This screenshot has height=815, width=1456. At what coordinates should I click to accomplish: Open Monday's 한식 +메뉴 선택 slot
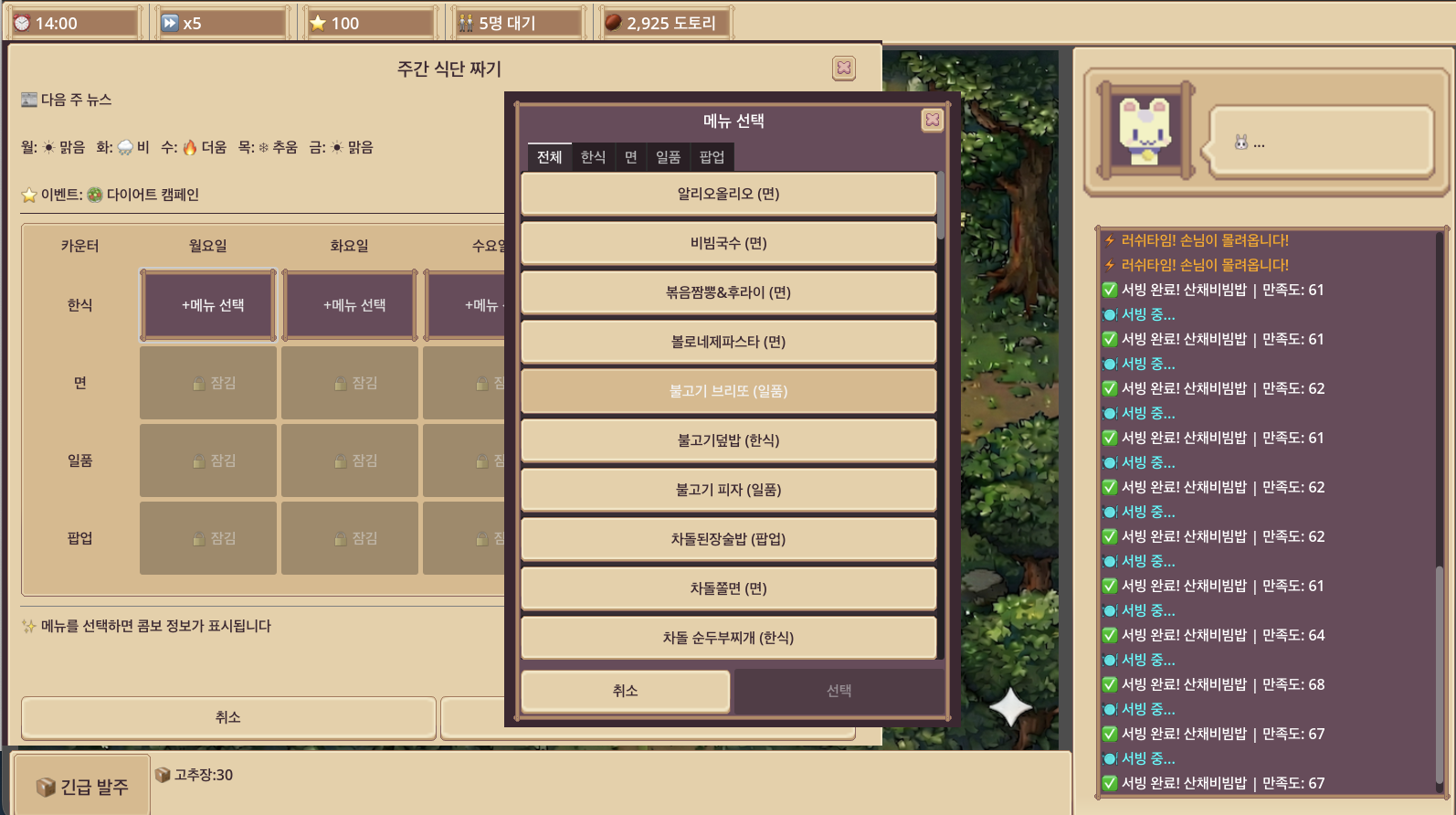pyautogui.click(x=208, y=305)
